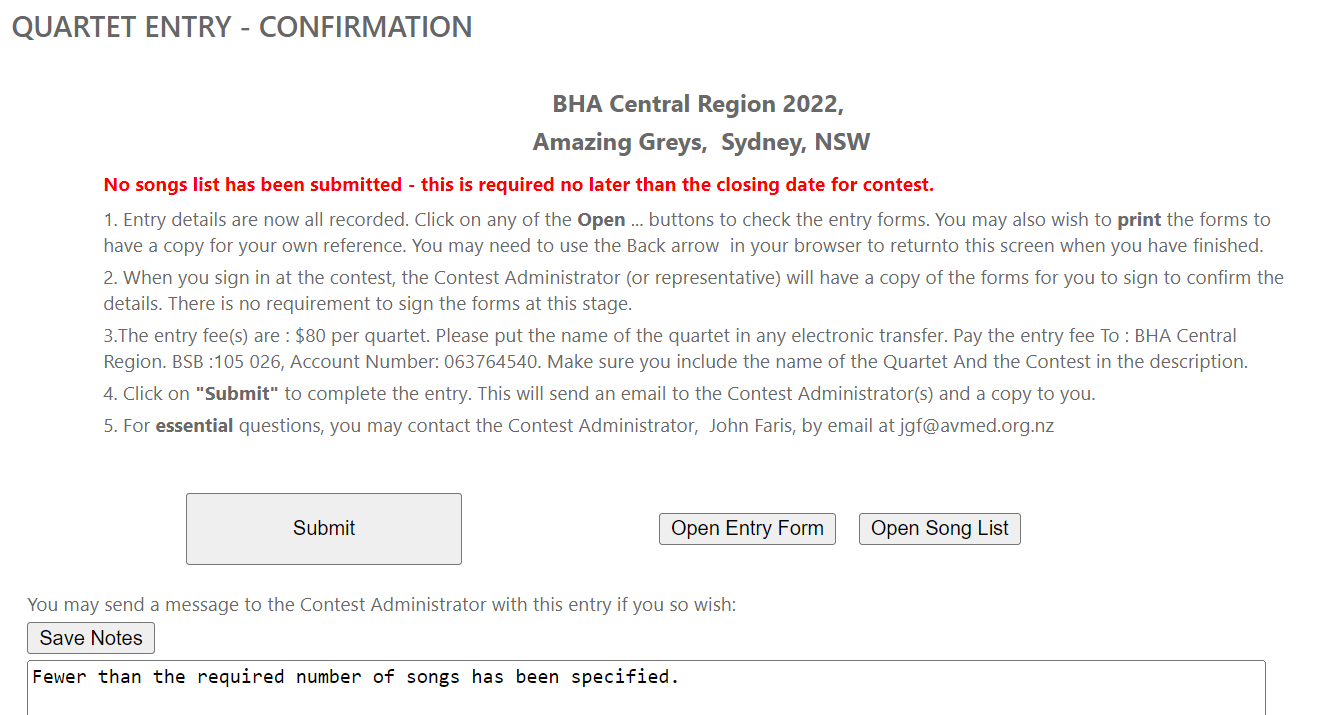Viewport: 1343px width, 715px height.
Task: Click the red no songs list warning
Action: 518,185
